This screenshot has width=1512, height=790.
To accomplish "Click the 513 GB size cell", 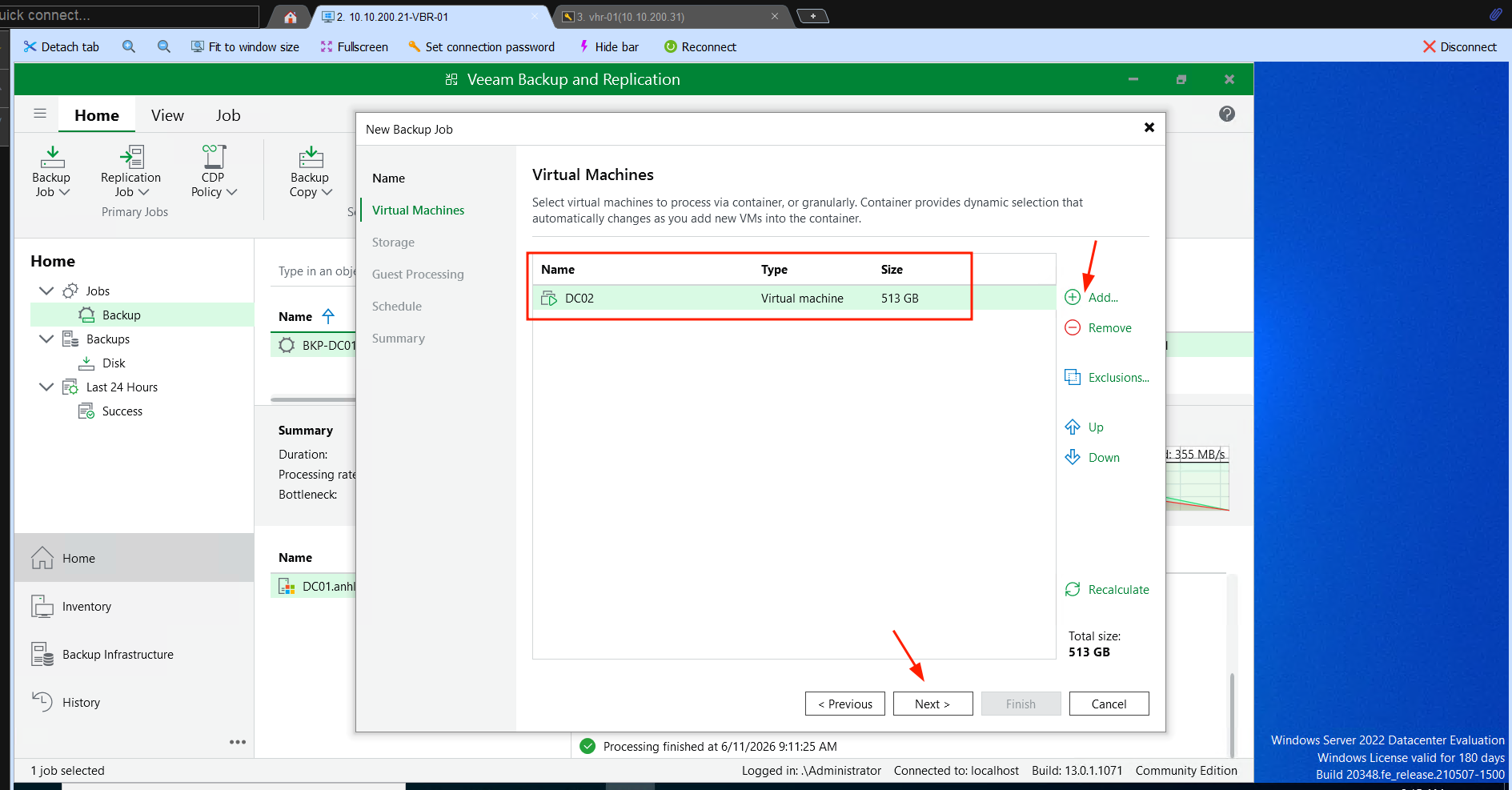I will [900, 298].
